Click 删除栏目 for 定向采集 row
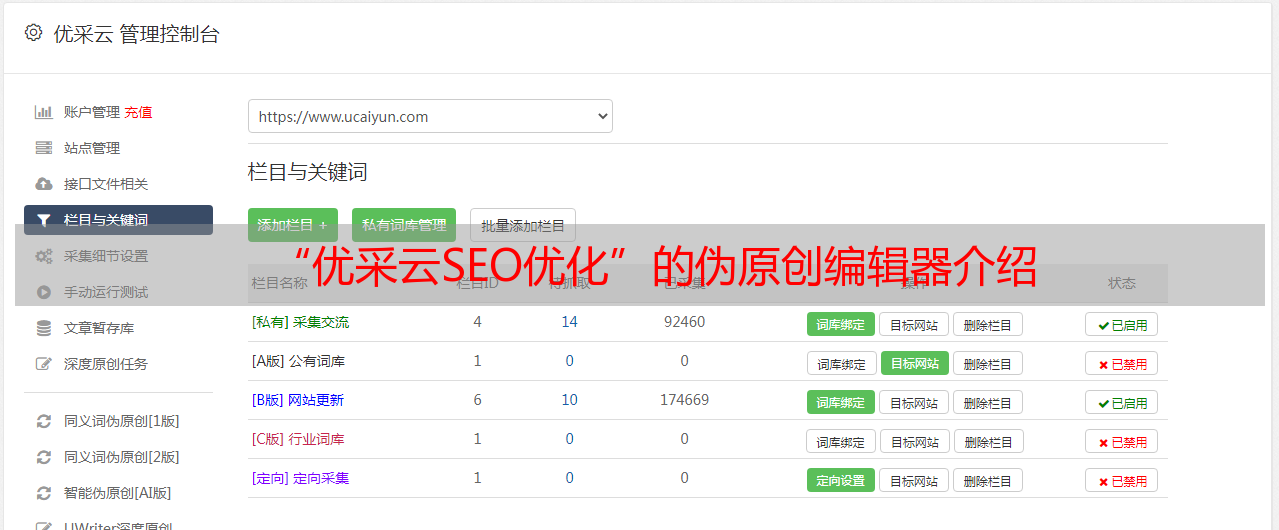This screenshot has width=1279, height=530. (988, 480)
